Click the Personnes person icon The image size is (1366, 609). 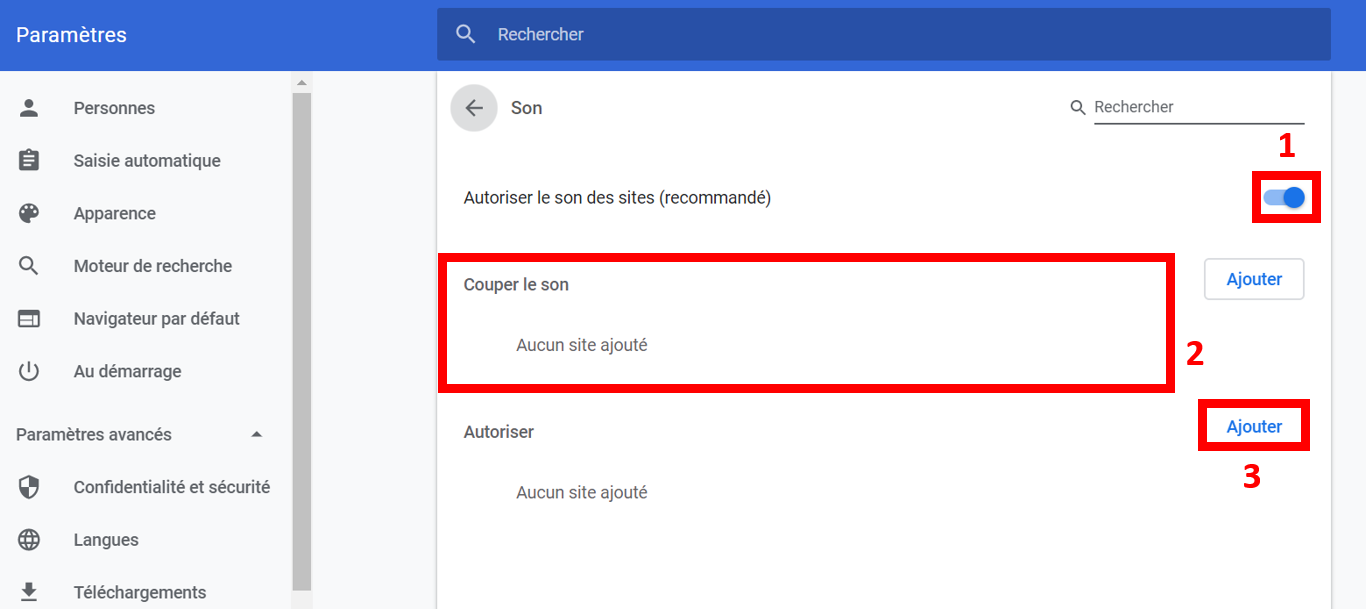tap(29, 108)
